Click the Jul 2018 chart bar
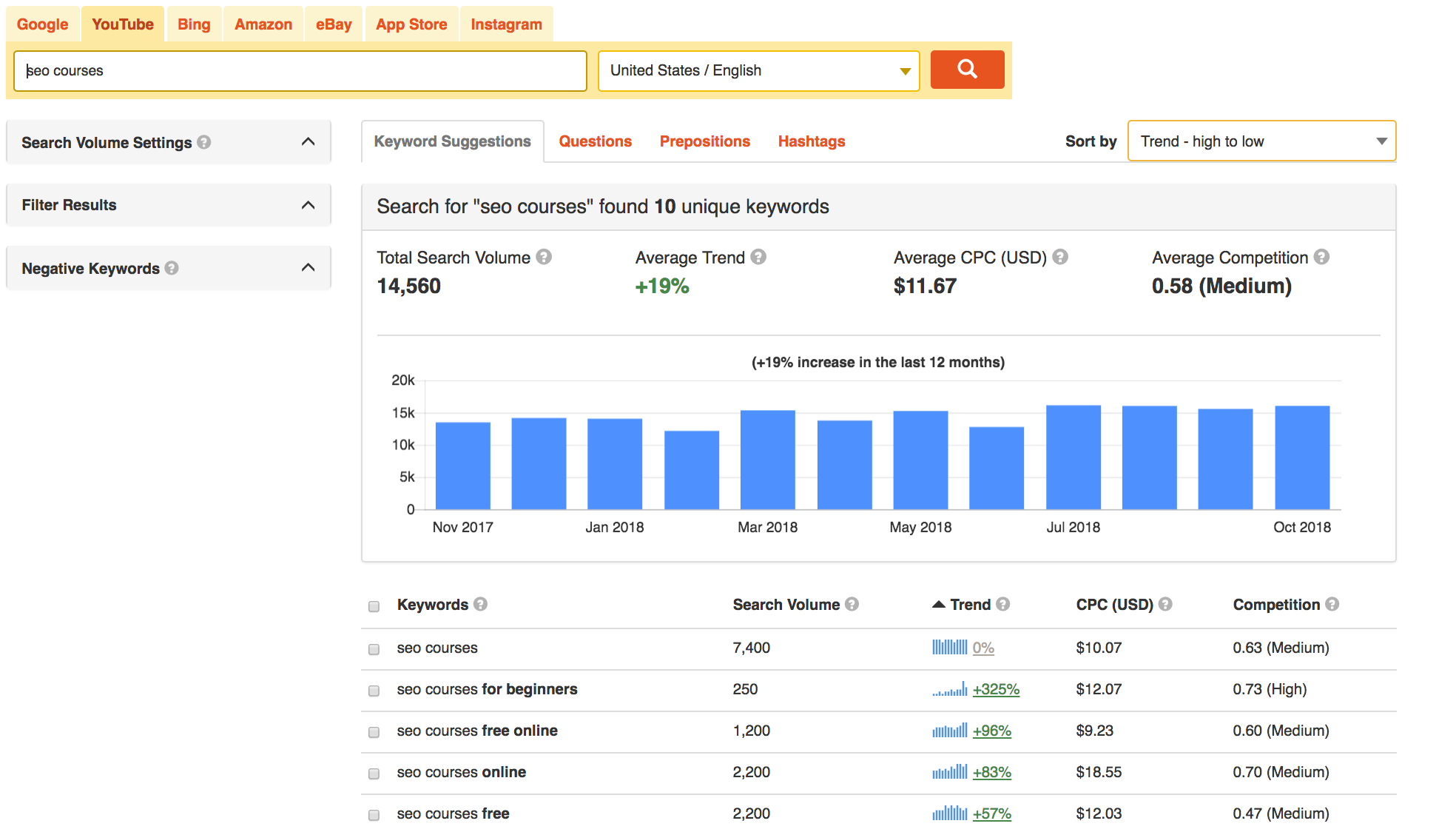1456x832 pixels. 1073,457
